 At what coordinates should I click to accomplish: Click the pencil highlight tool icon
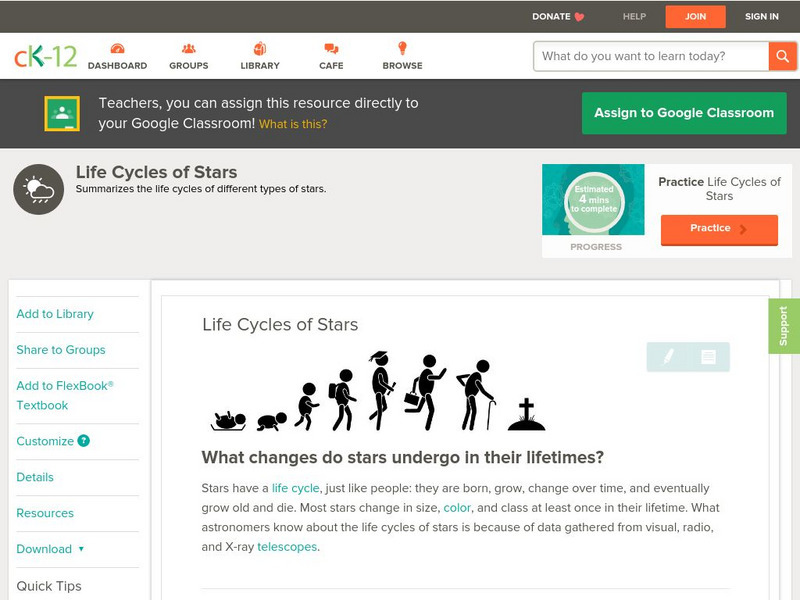668,356
